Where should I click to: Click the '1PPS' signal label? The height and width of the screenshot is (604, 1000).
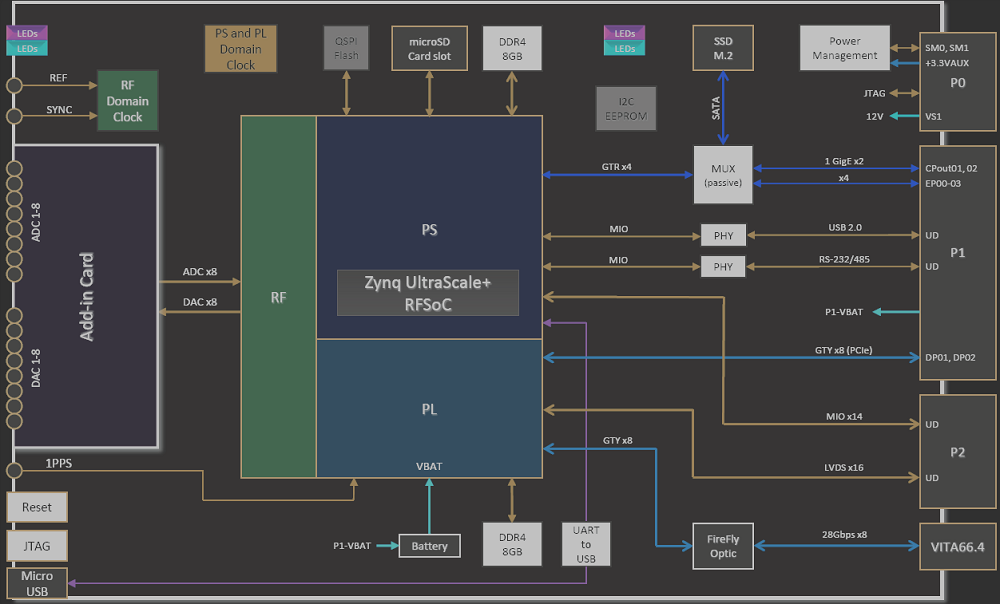point(59,464)
